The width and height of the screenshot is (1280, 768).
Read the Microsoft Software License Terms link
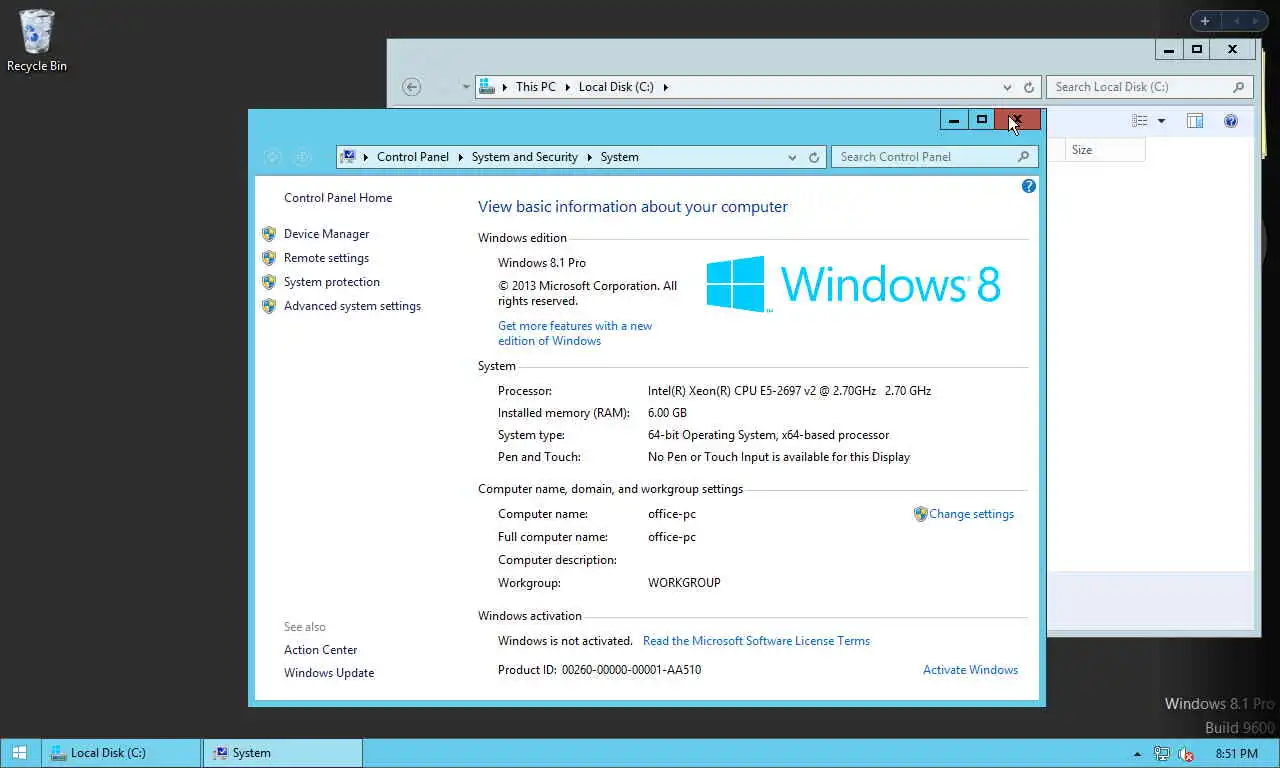(756, 641)
